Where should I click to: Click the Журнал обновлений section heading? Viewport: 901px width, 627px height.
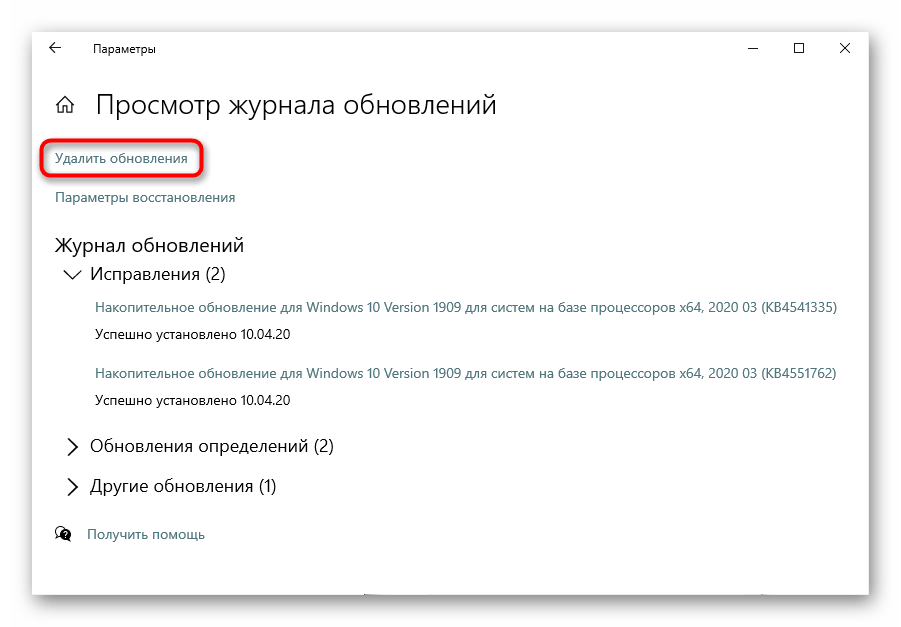tap(149, 245)
